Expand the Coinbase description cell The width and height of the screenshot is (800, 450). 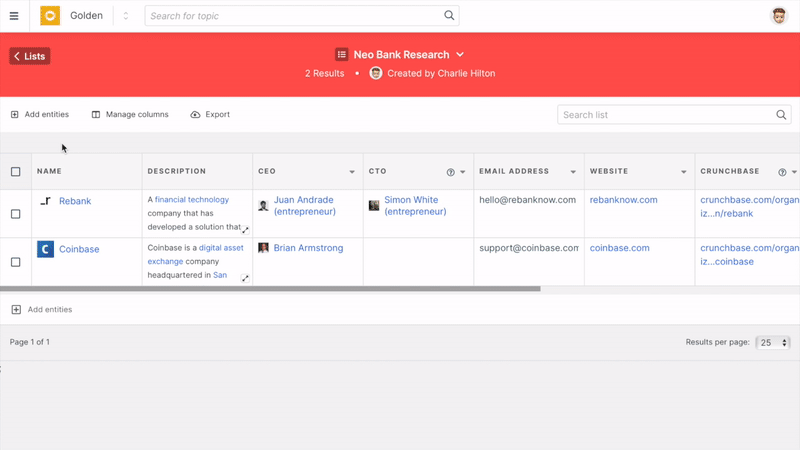(245, 278)
